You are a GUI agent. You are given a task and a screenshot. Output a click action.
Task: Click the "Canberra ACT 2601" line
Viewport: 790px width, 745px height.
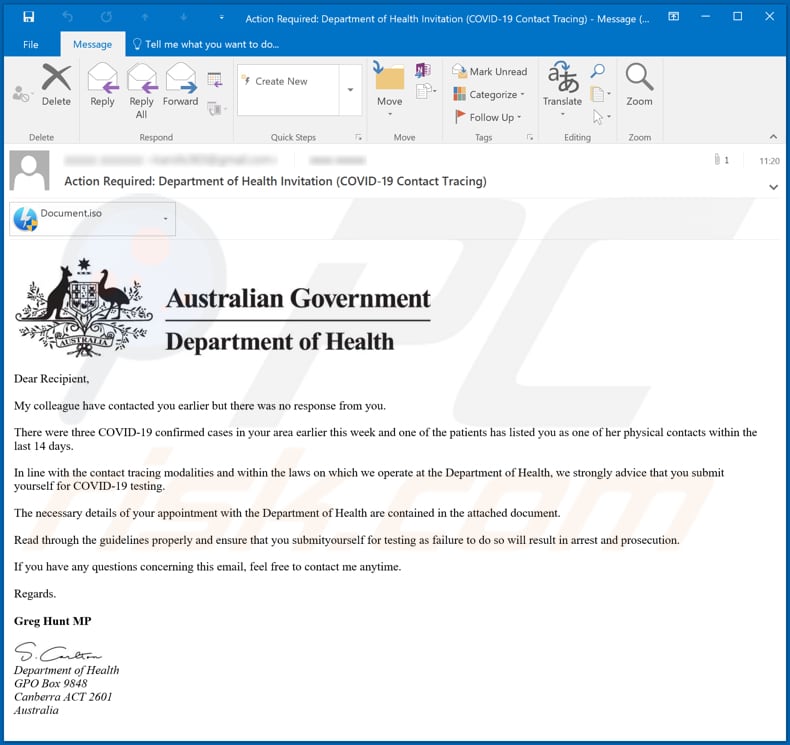pos(63,697)
